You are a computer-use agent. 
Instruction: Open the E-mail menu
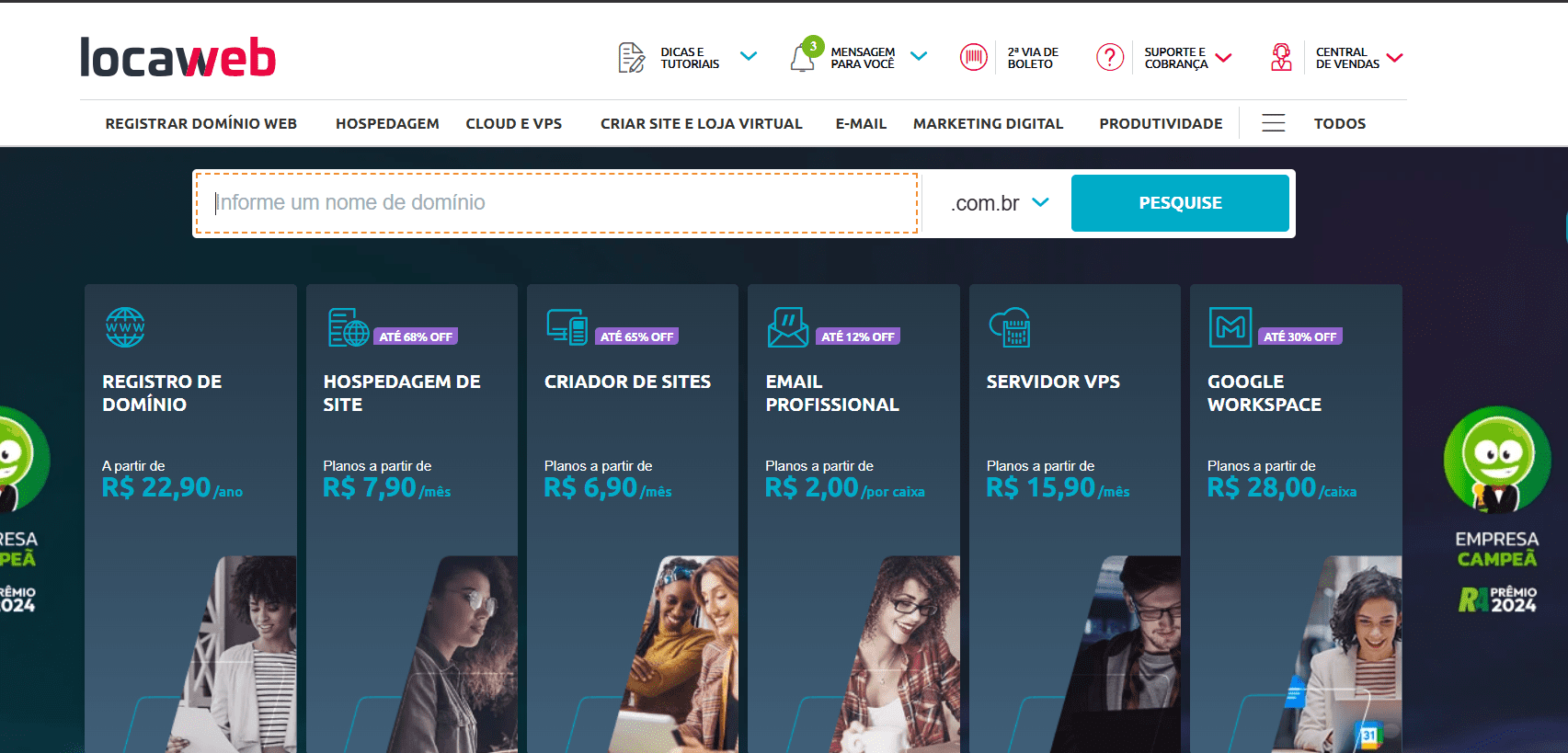click(x=861, y=123)
